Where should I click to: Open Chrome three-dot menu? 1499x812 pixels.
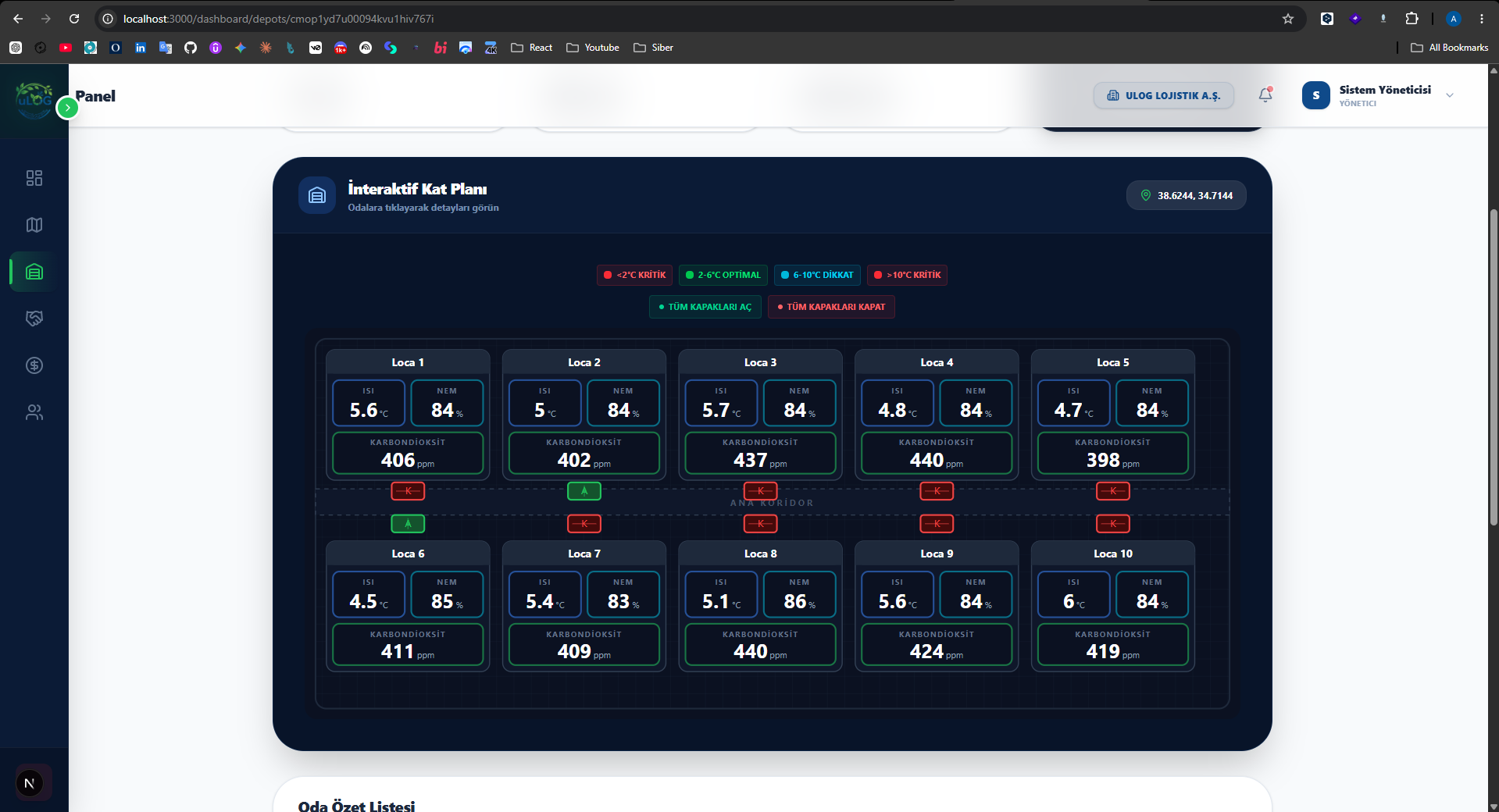click(1482, 19)
